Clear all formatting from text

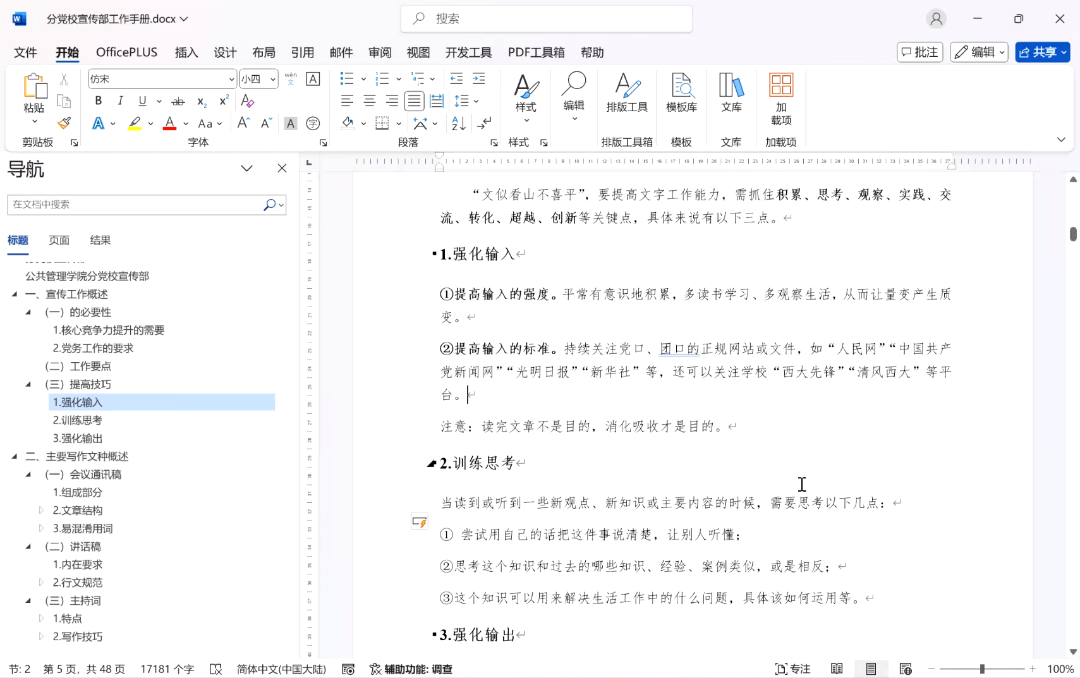[247, 101]
